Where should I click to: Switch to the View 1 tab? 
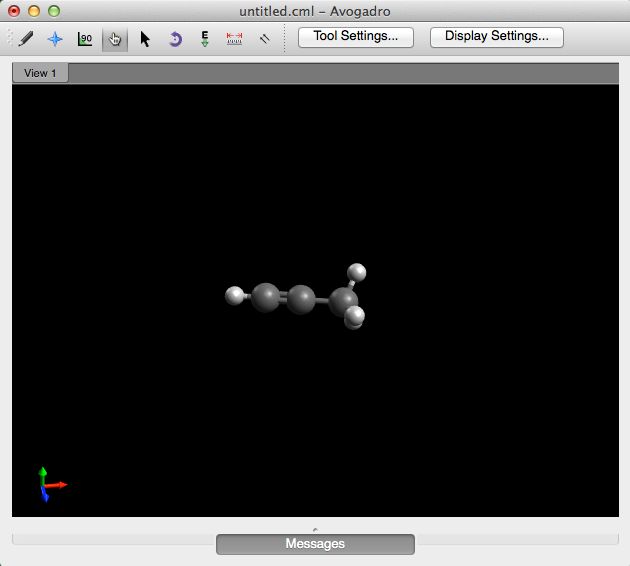(41, 73)
